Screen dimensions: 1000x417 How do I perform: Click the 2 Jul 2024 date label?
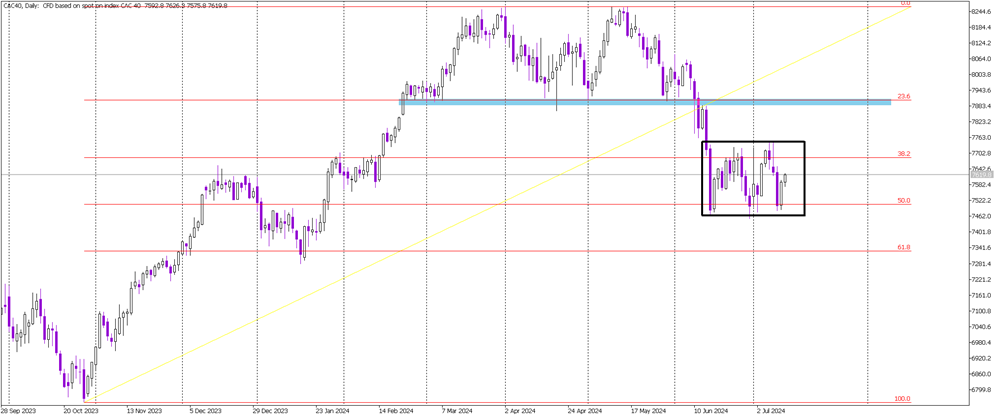click(771, 411)
